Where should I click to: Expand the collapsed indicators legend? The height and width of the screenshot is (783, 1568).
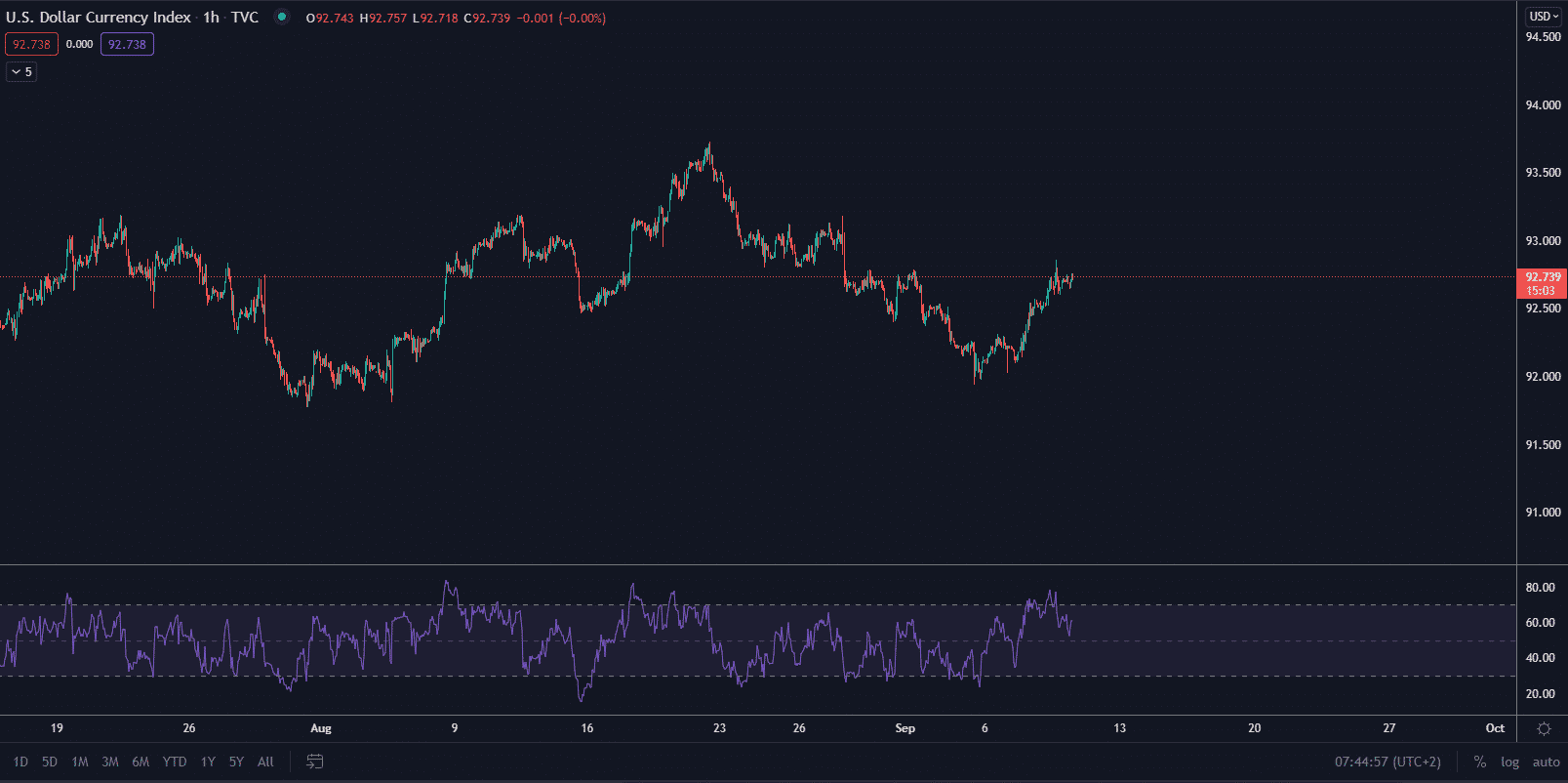pos(21,72)
